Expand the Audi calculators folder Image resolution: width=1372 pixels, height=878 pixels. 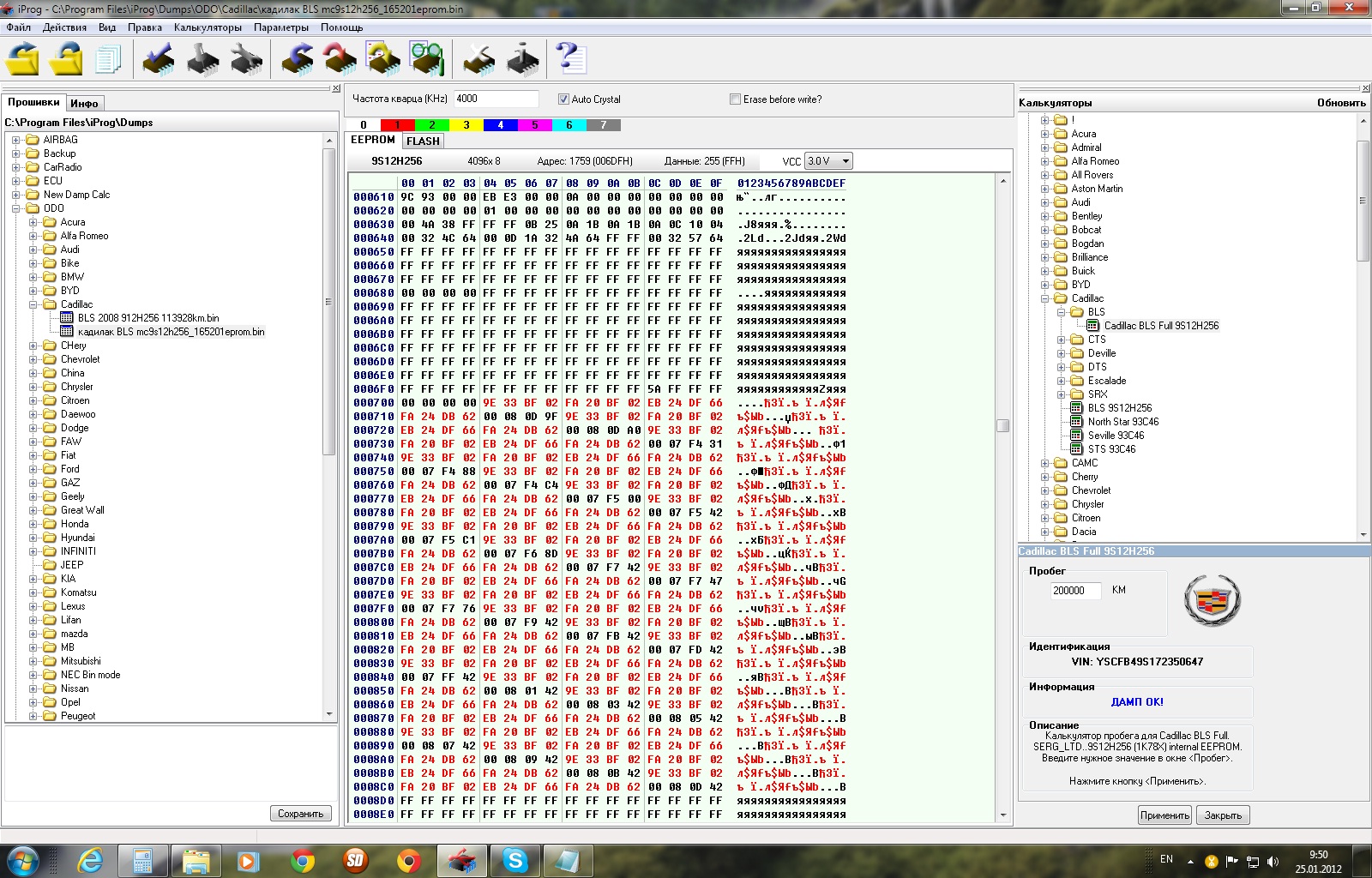coord(1045,202)
